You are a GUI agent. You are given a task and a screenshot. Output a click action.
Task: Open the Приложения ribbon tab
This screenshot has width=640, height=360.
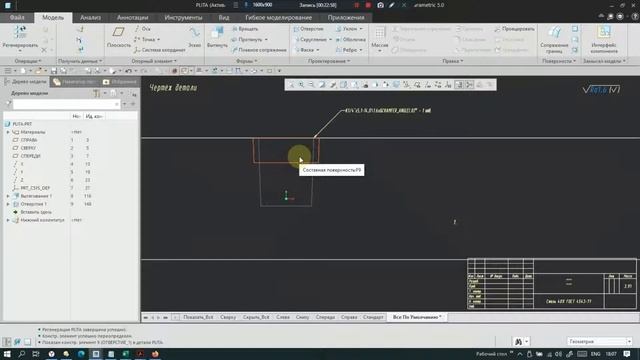click(x=346, y=18)
